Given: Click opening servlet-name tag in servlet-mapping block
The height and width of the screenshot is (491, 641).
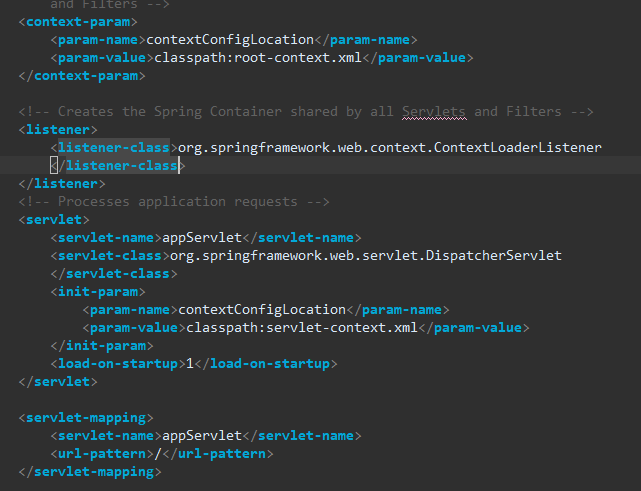Looking at the screenshot, I should point(106,435).
